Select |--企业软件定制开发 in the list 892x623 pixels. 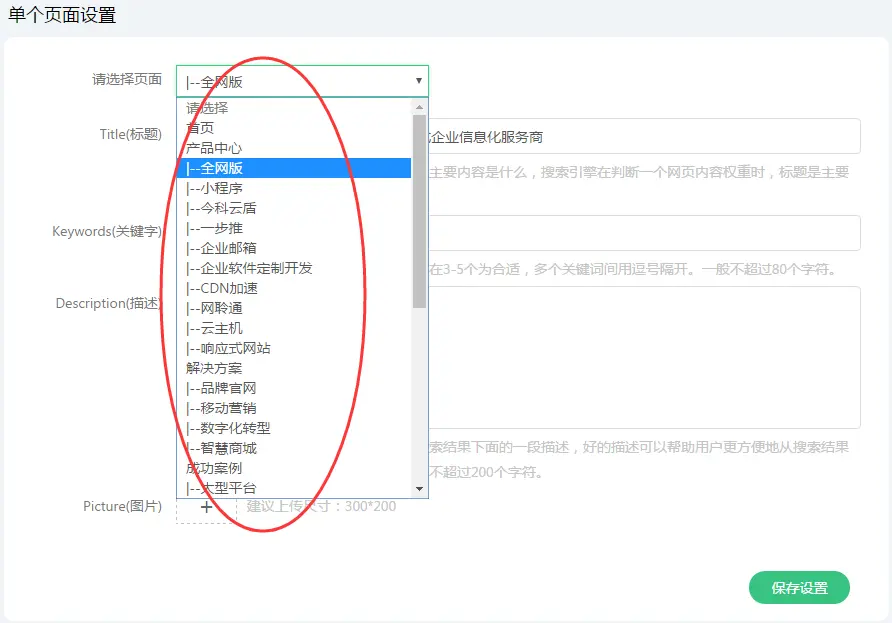(x=294, y=268)
